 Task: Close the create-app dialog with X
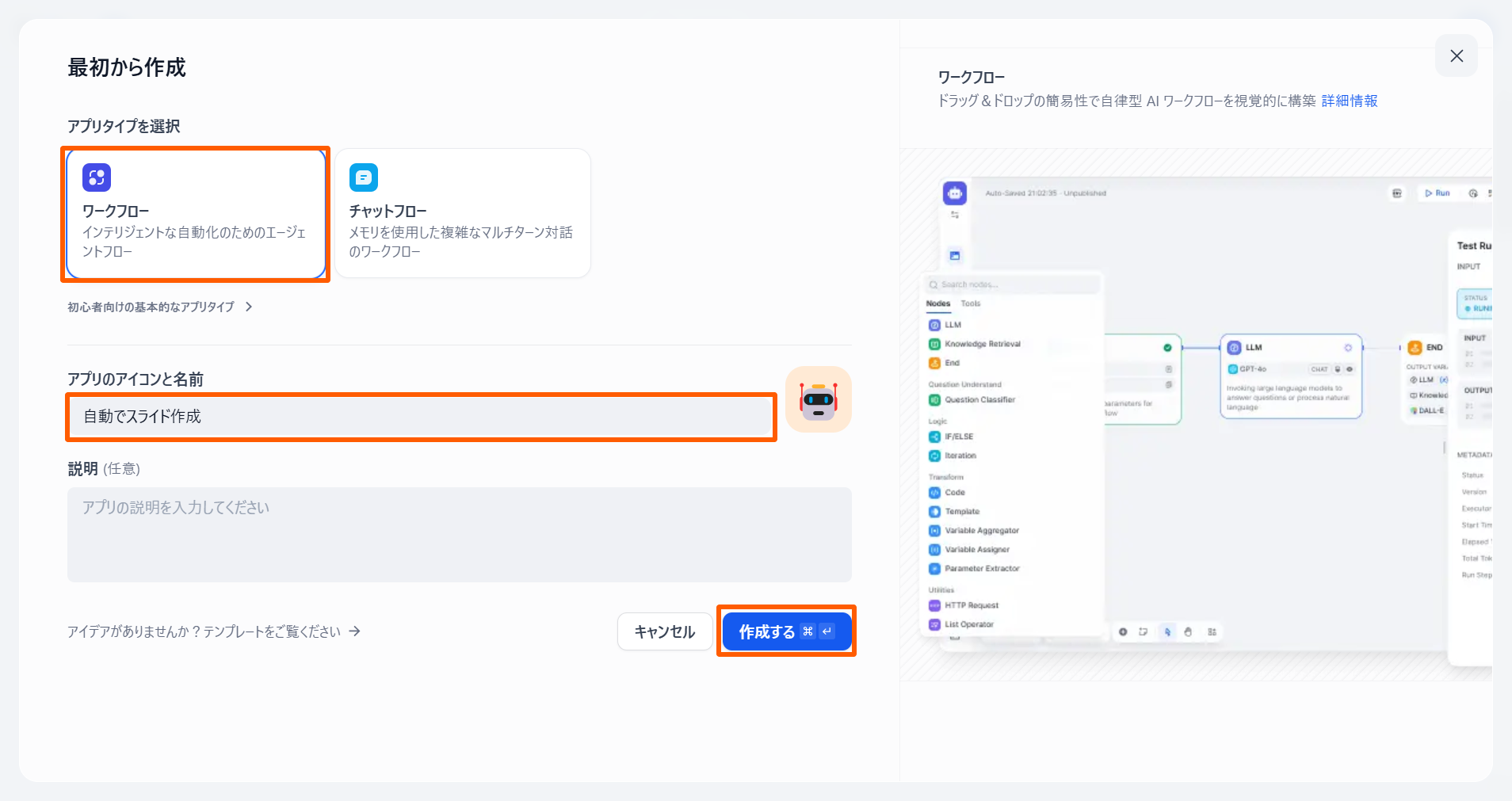[x=1456, y=56]
